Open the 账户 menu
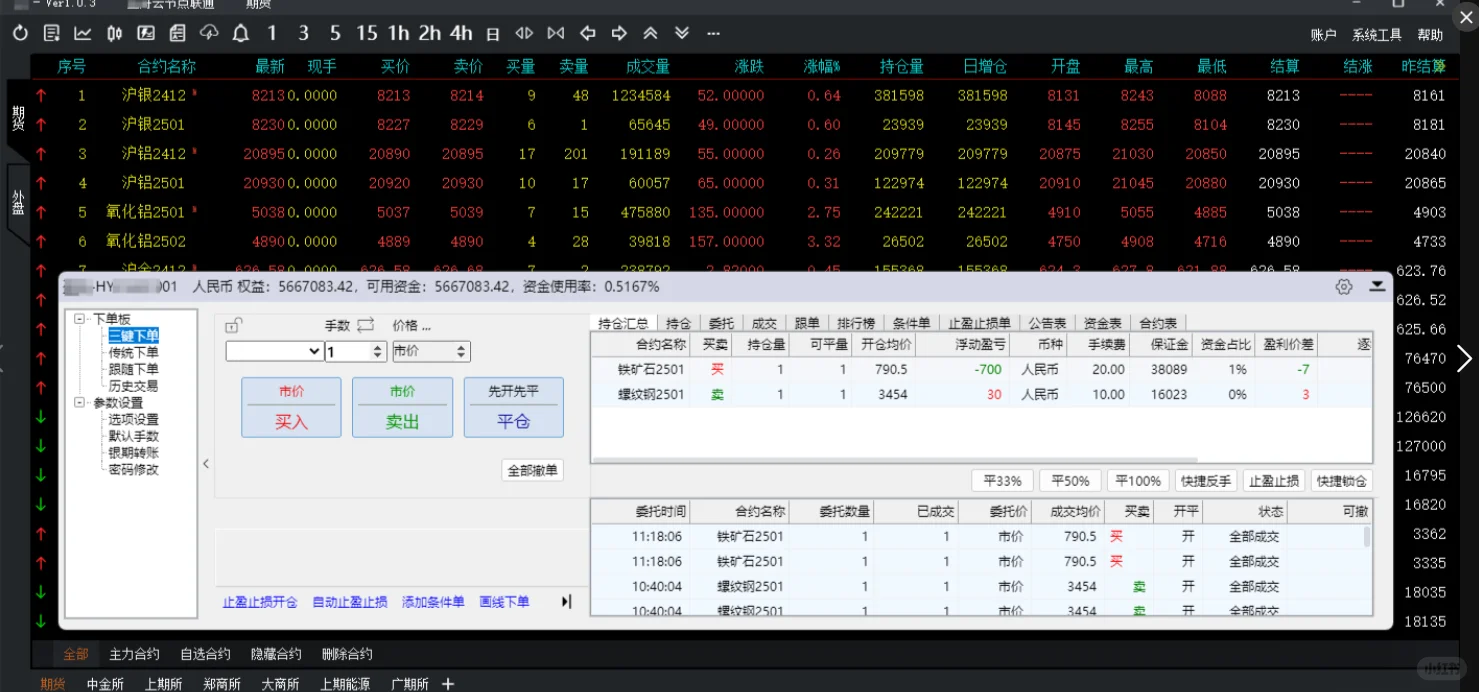This screenshot has width=1479, height=692. tap(1324, 35)
